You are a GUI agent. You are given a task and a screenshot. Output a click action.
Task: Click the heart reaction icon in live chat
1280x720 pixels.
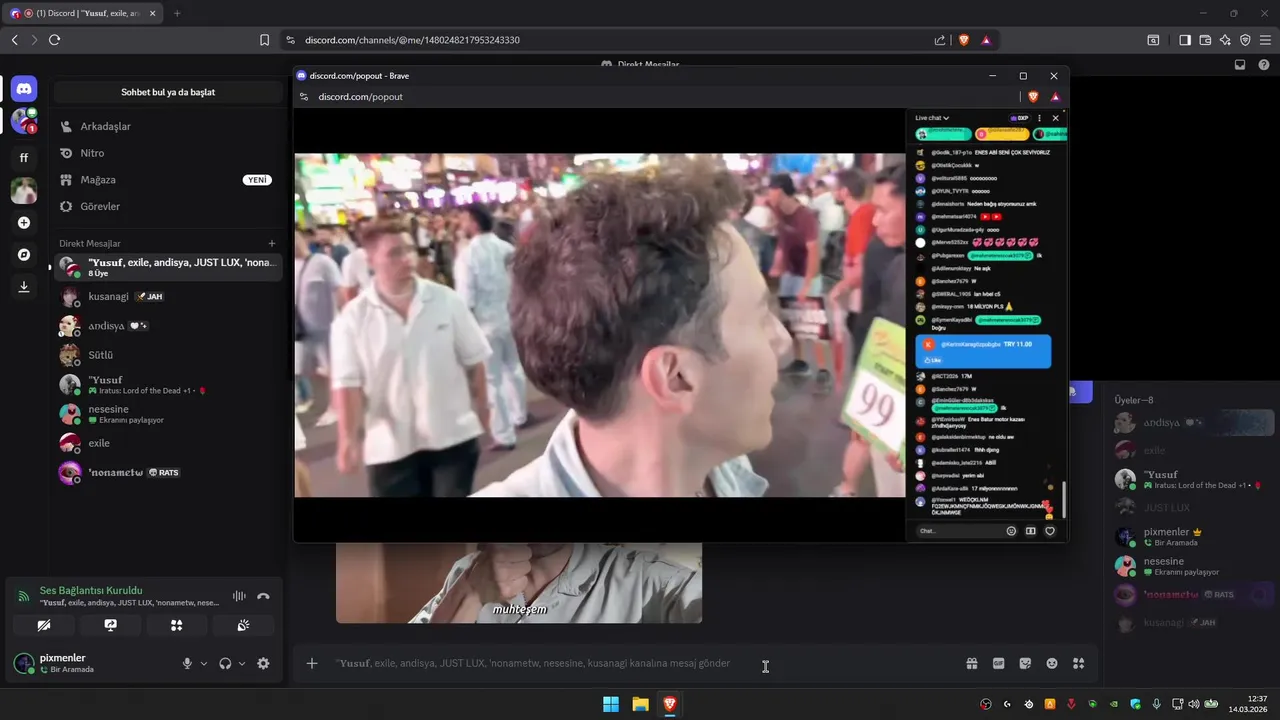point(1050,531)
